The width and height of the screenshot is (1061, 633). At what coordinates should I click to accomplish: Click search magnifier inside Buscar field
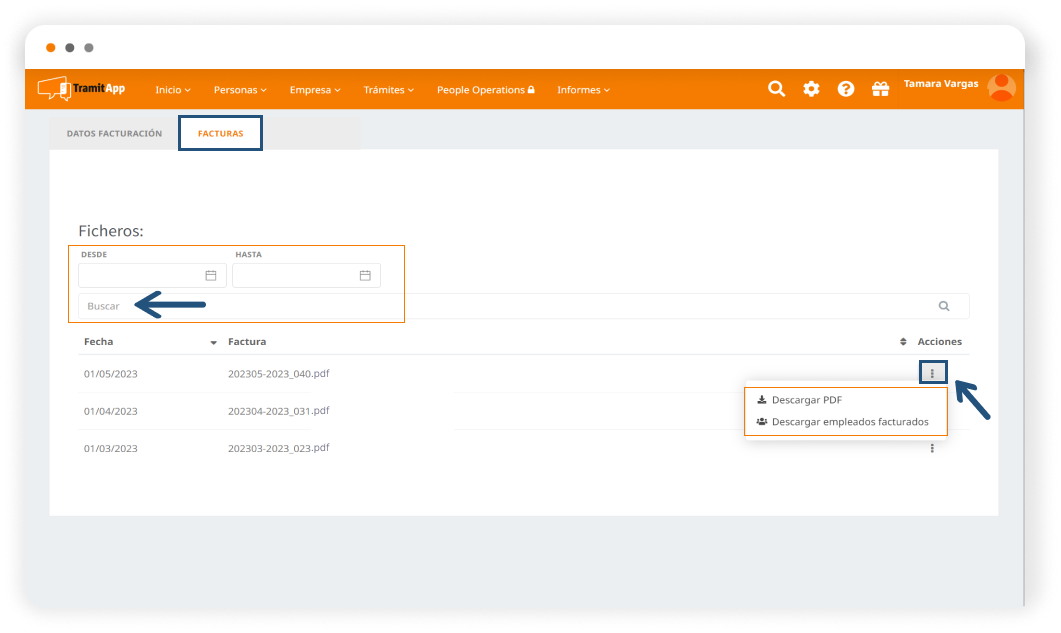(x=944, y=306)
